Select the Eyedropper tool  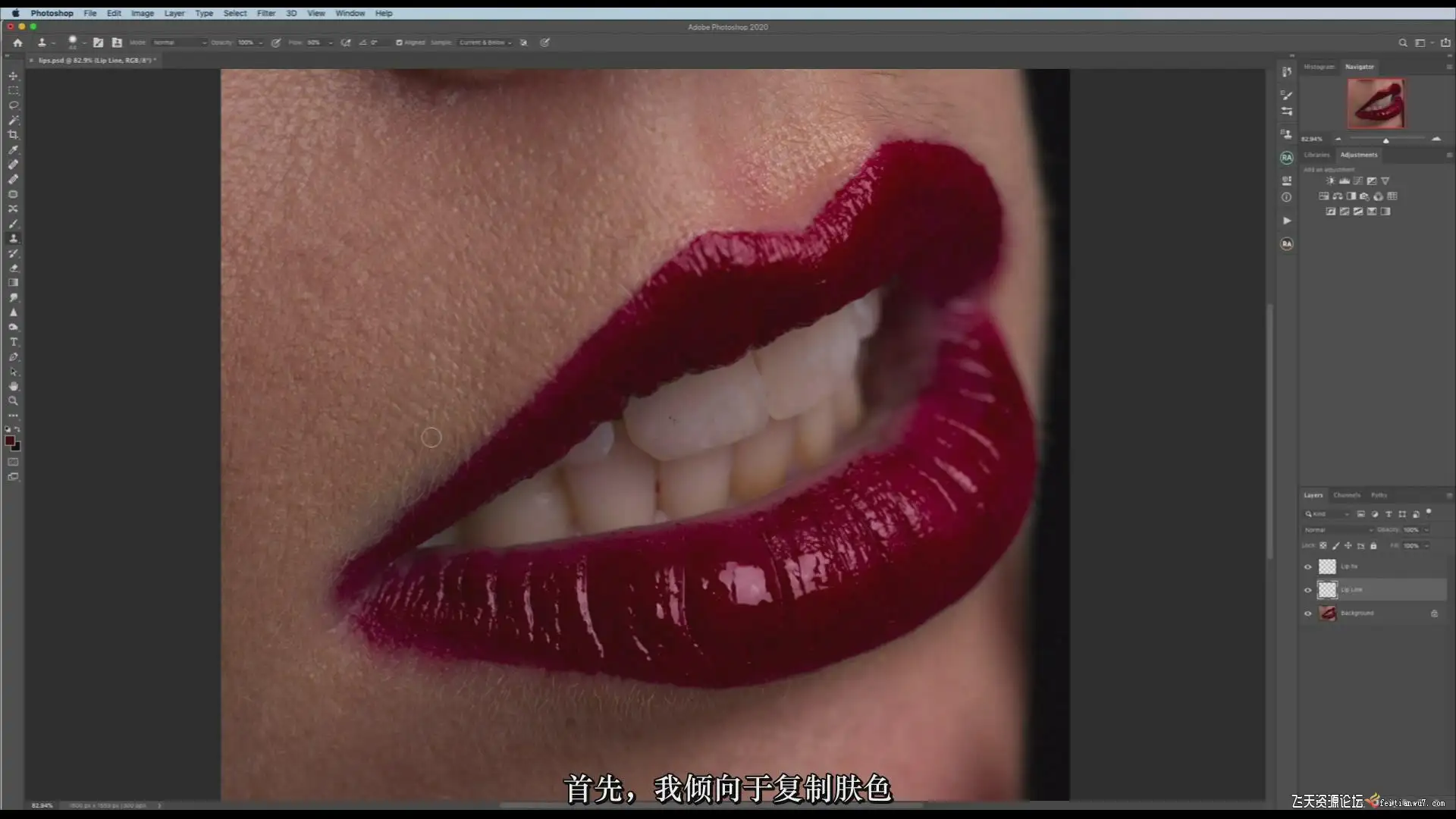tap(13, 149)
